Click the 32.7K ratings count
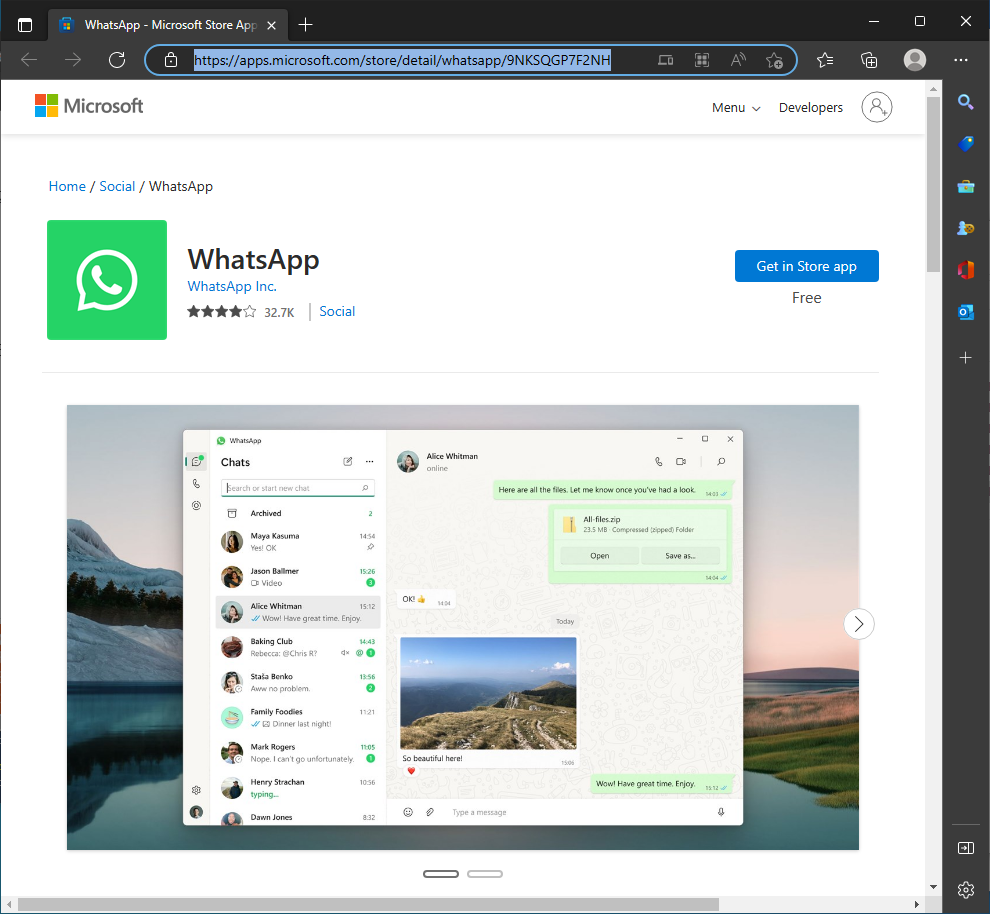 (x=279, y=312)
